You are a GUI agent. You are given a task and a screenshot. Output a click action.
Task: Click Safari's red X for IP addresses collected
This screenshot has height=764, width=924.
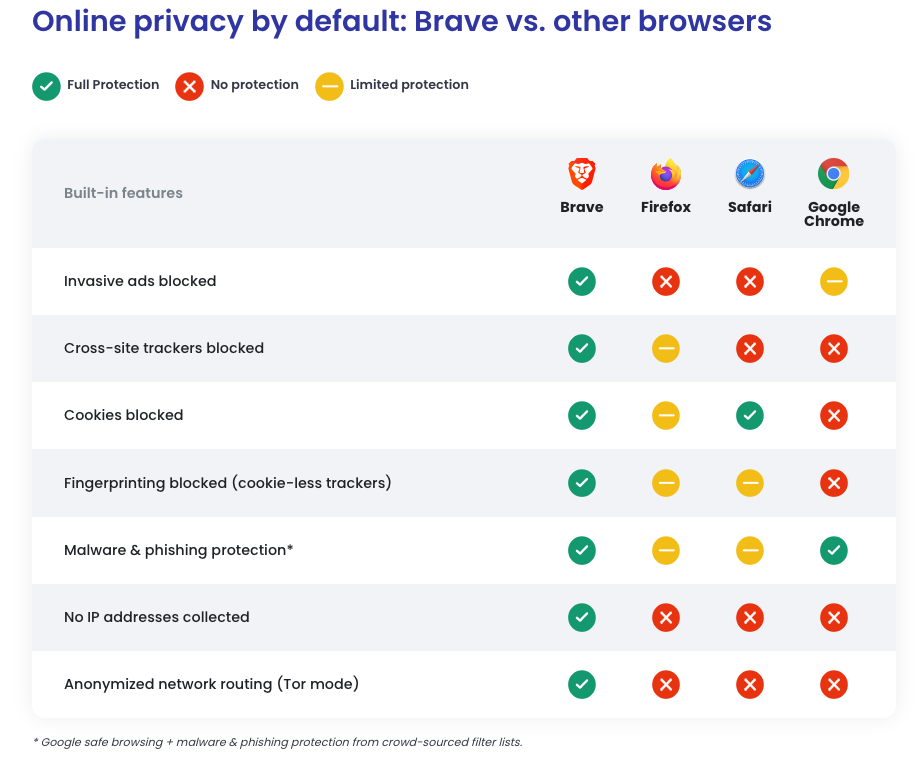coord(750,618)
